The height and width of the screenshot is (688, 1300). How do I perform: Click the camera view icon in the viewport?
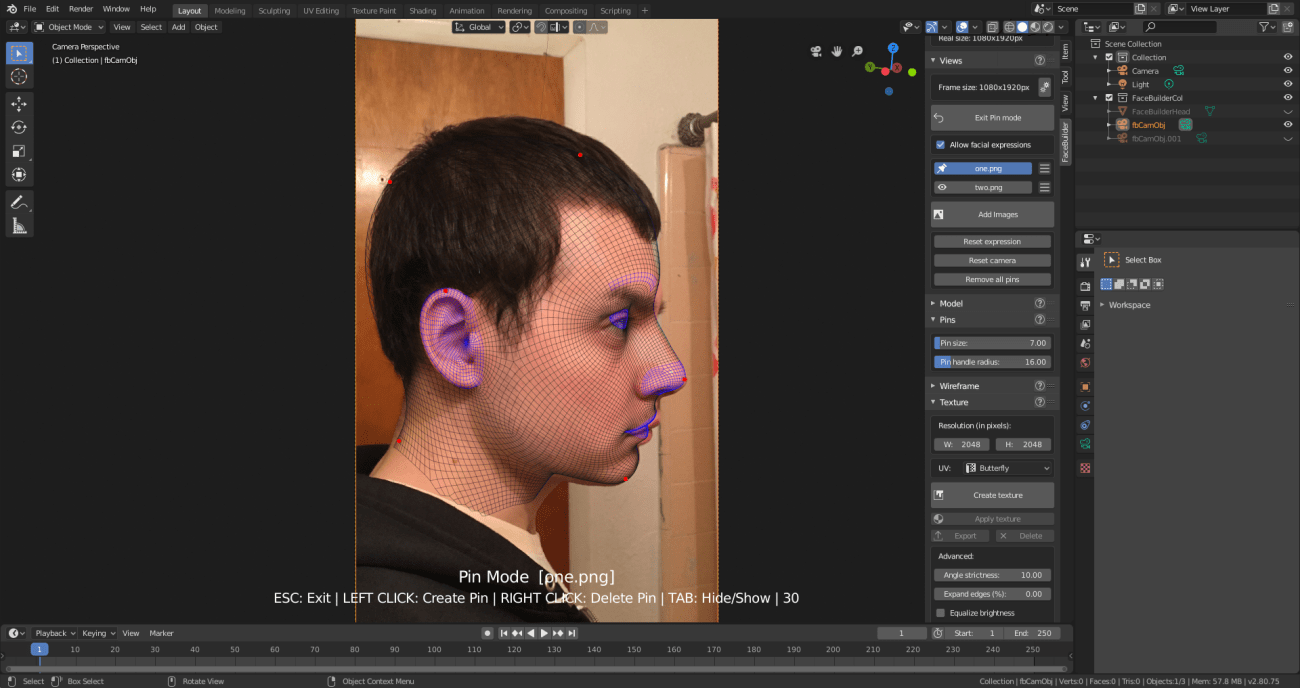point(816,50)
